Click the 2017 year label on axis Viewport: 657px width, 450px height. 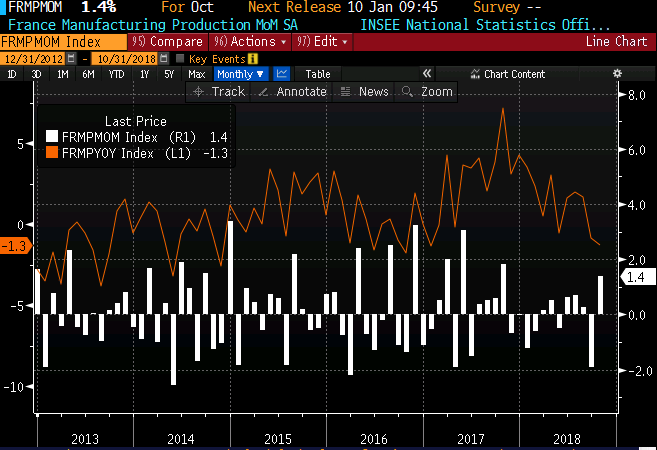point(471,439)
